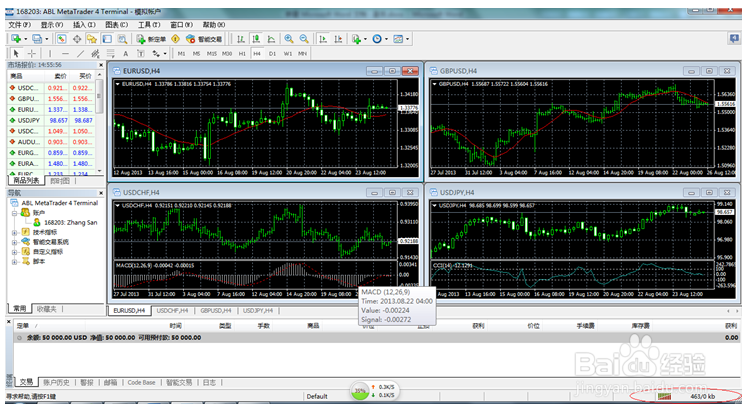Select account 168203: Zhang San
This screenshot has height=414, width=749.
tap(70, 223)
